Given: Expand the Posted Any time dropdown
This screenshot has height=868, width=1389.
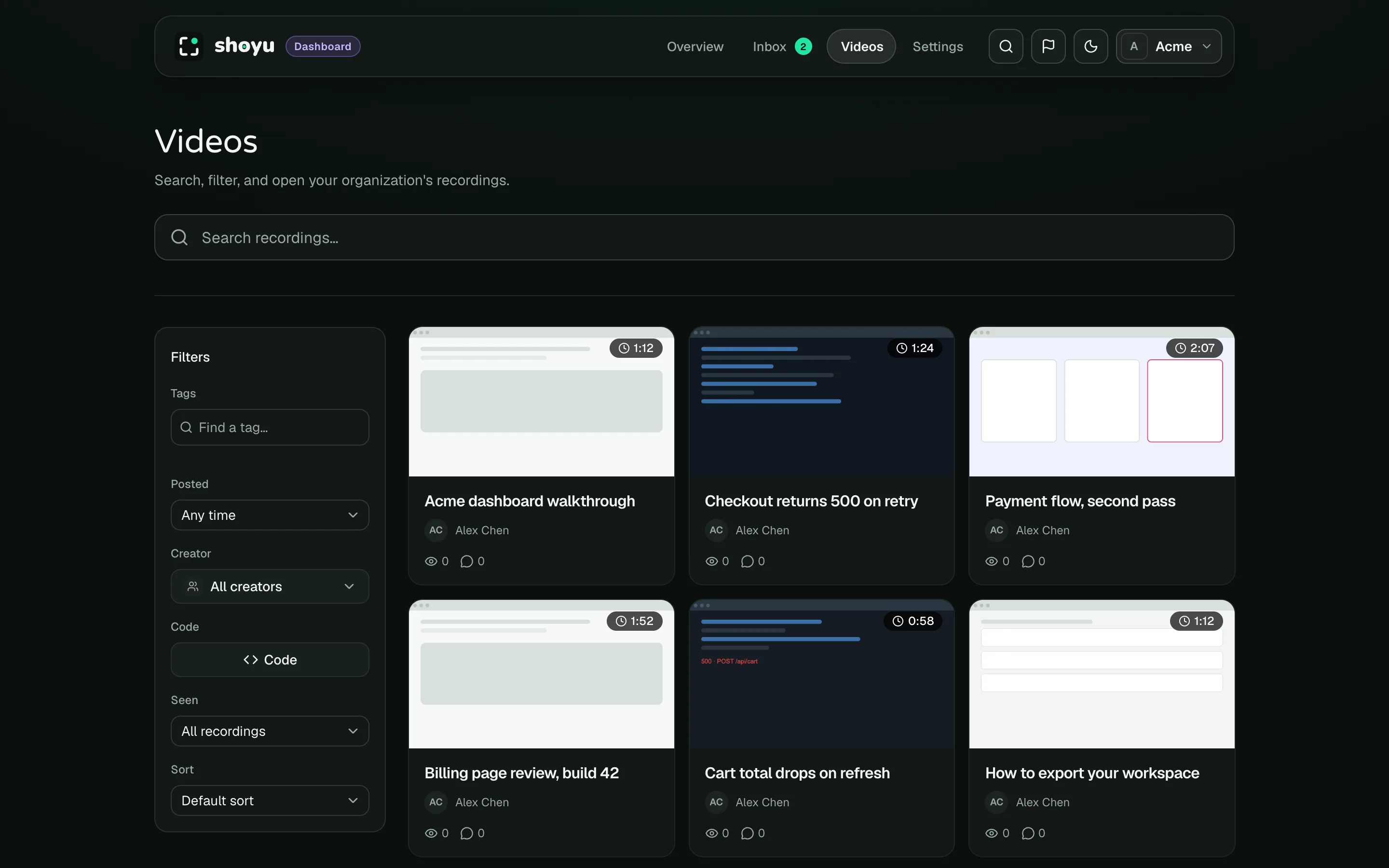Looking at the screenshot, I should 270,515.
